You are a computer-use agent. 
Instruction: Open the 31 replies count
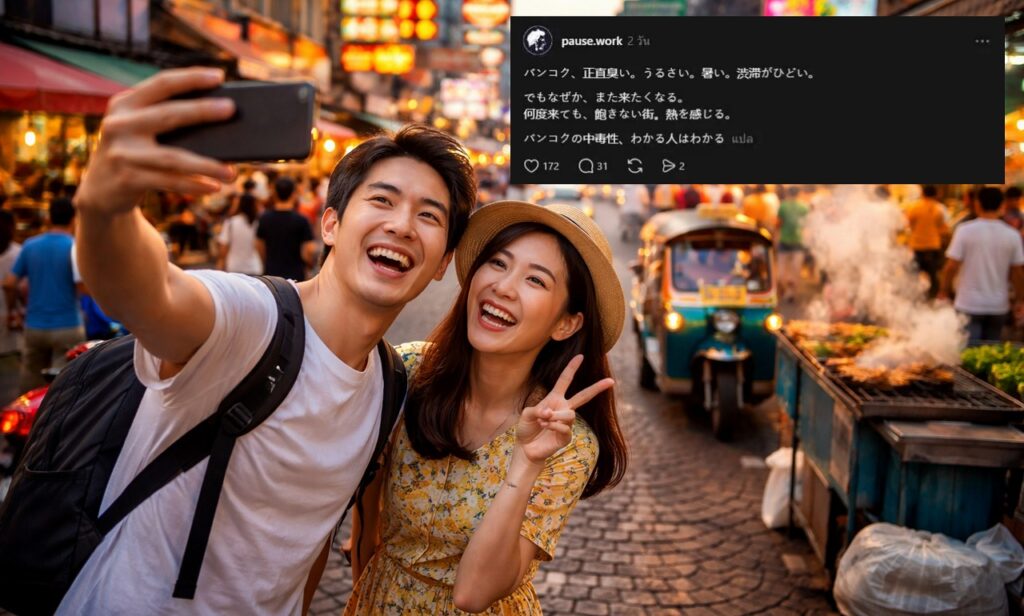point(602,166)
